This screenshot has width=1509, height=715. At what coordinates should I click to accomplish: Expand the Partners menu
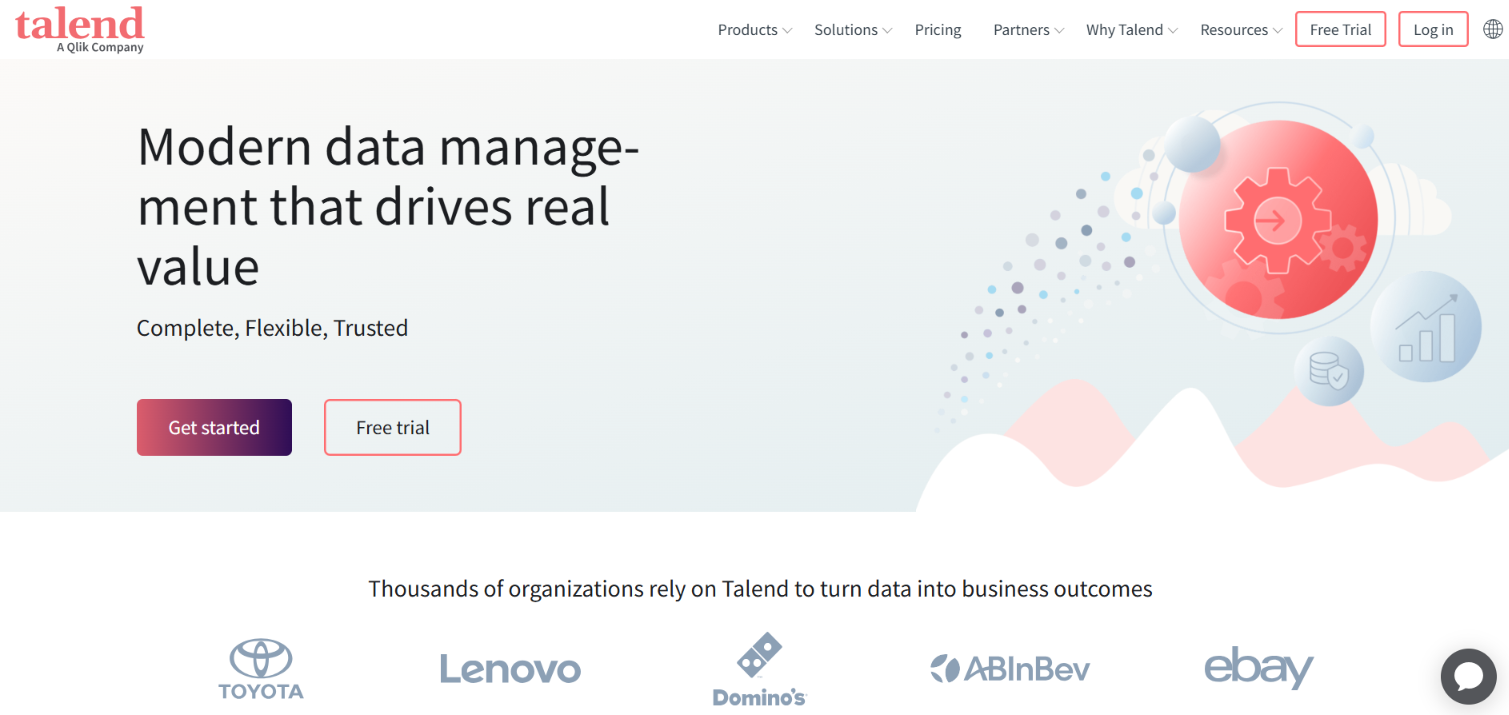click(x=1029, y=30)
